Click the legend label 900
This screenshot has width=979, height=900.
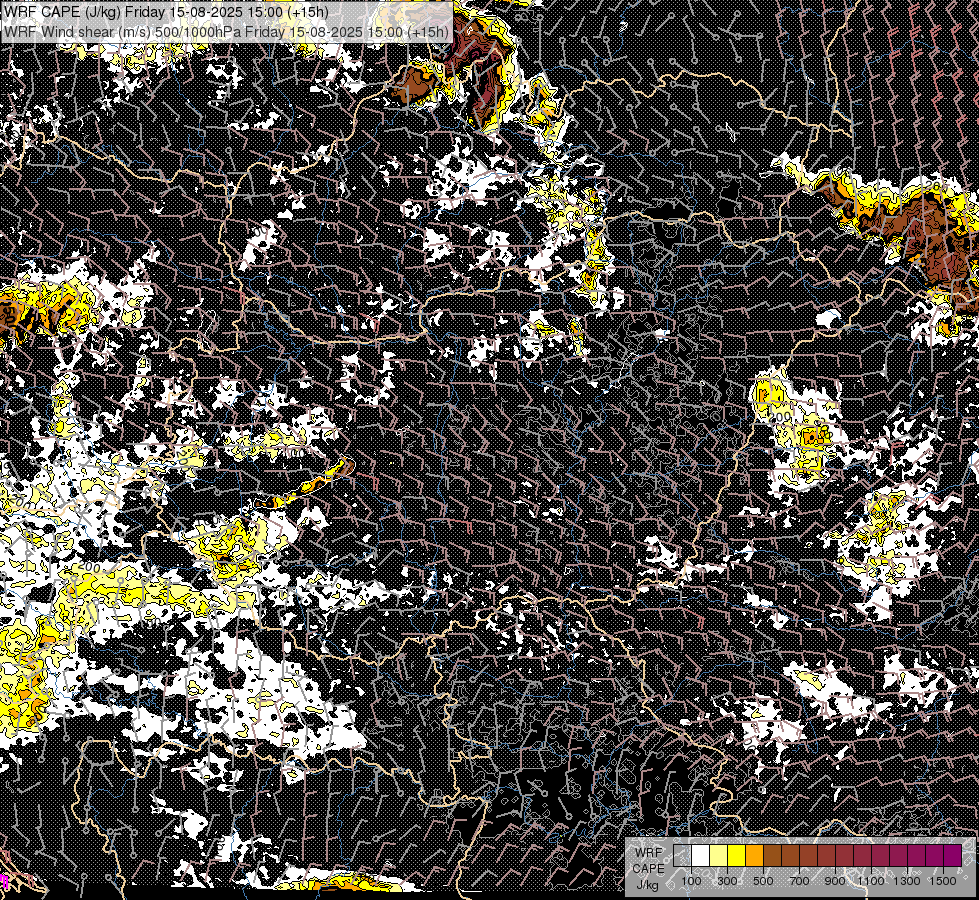coord(835,881)
